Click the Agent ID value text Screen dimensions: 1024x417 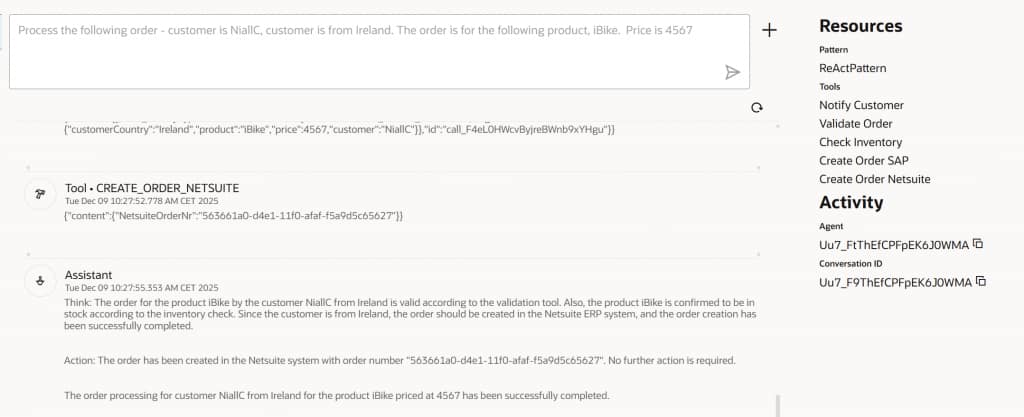click(x=894, y=244)
